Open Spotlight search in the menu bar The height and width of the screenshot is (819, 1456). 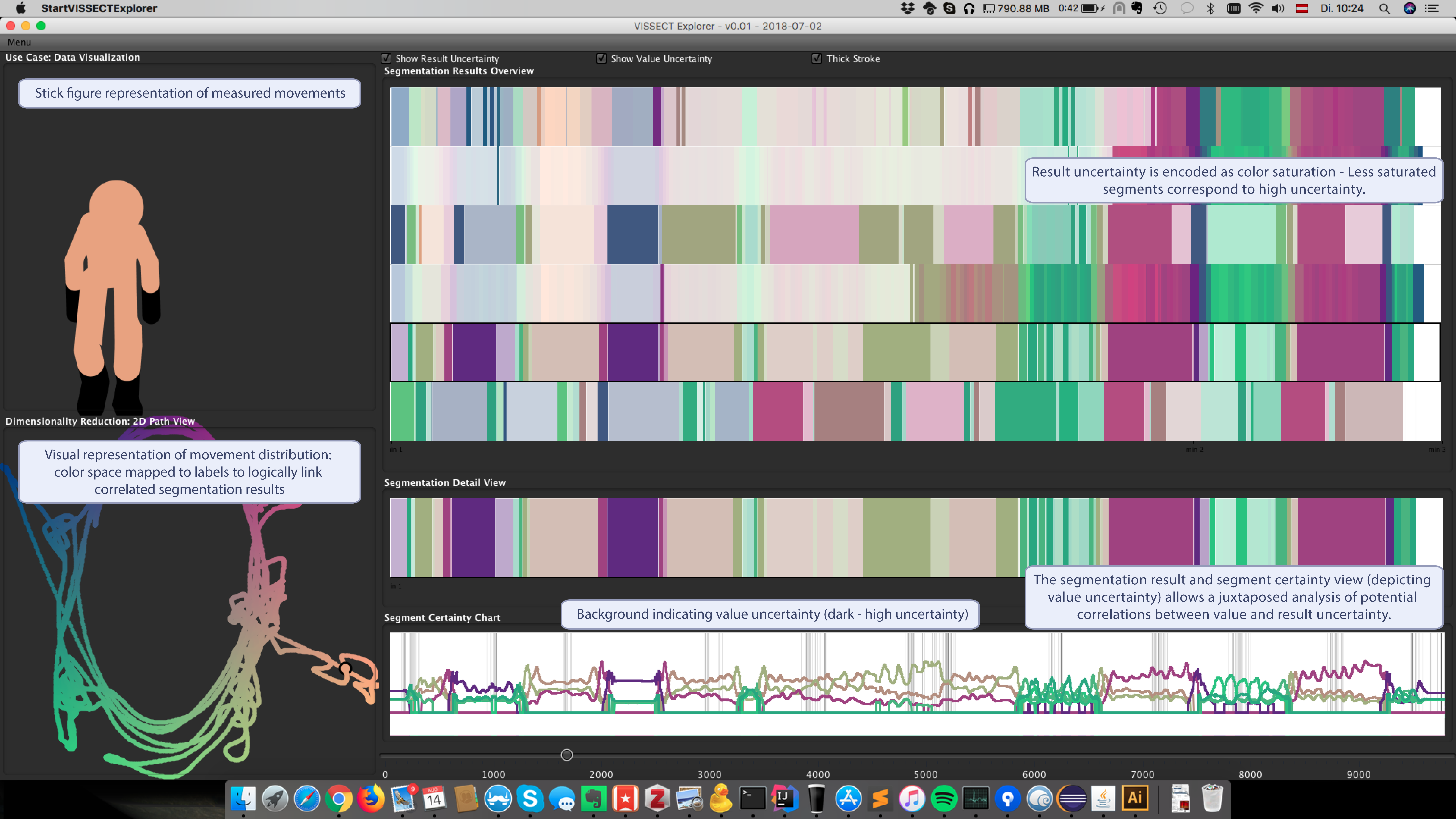point(1384,9)
